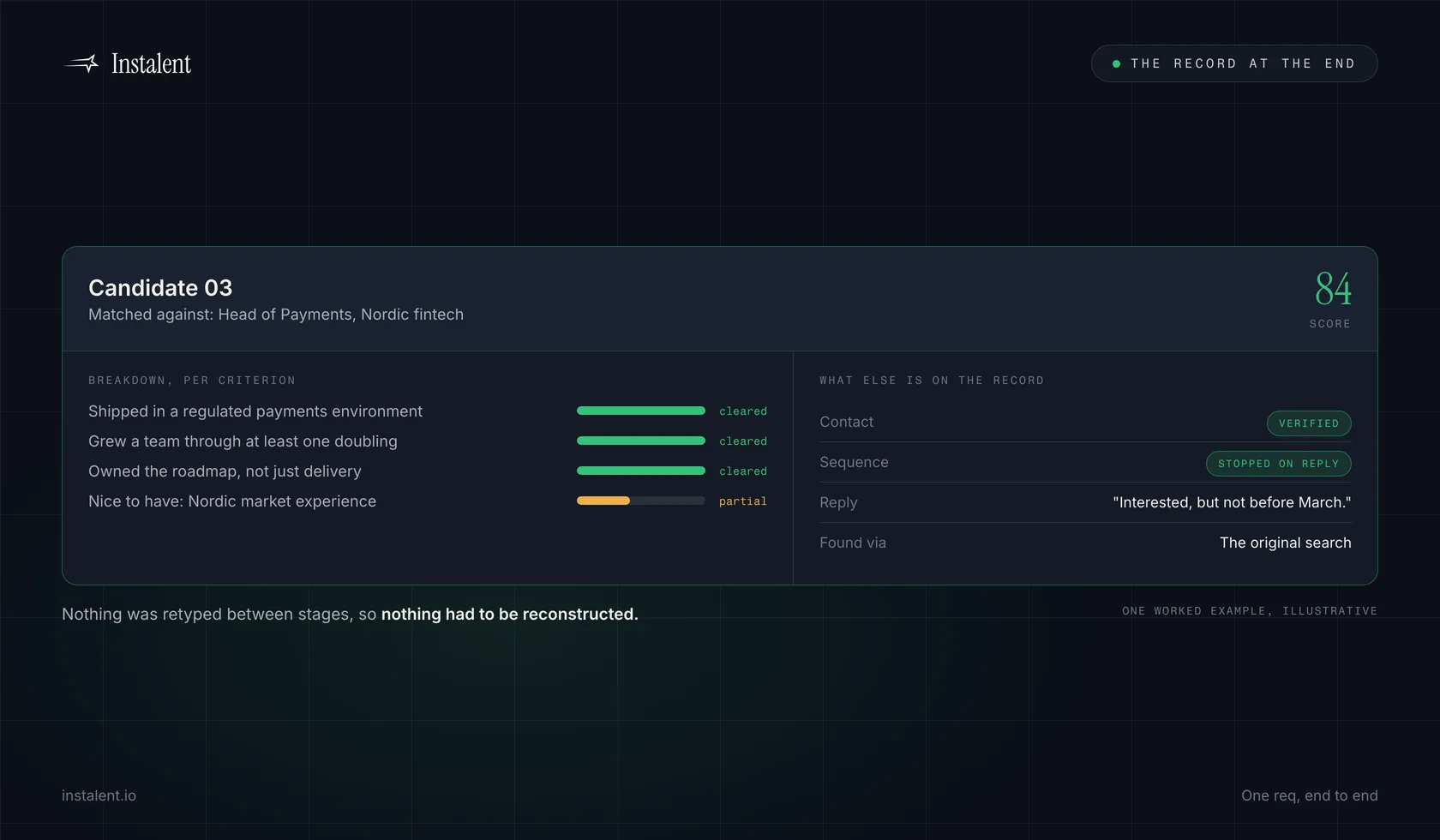Click the orange partial bar for Nordic experience

click(x=603, y=501)
